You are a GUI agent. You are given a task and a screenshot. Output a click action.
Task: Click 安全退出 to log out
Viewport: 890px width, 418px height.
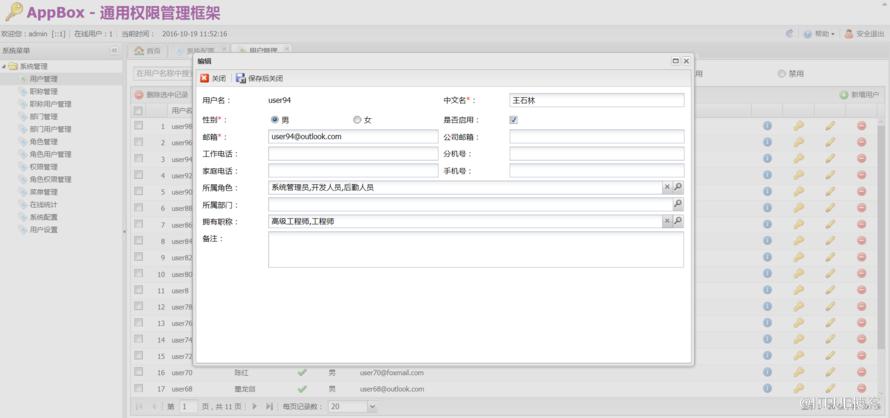pos(863,34)
